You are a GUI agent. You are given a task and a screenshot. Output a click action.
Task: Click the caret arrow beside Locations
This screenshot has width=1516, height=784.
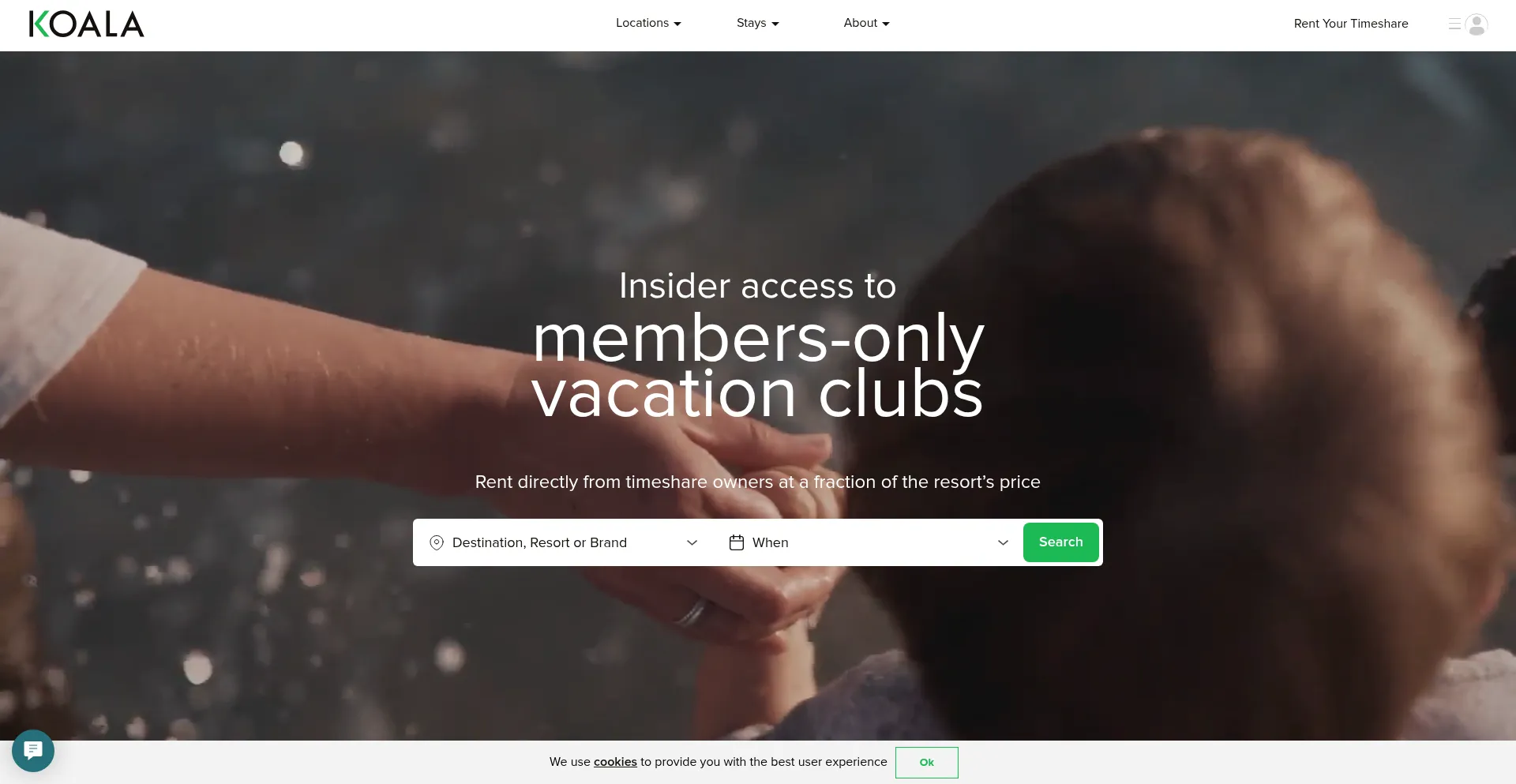pos(677,24)
